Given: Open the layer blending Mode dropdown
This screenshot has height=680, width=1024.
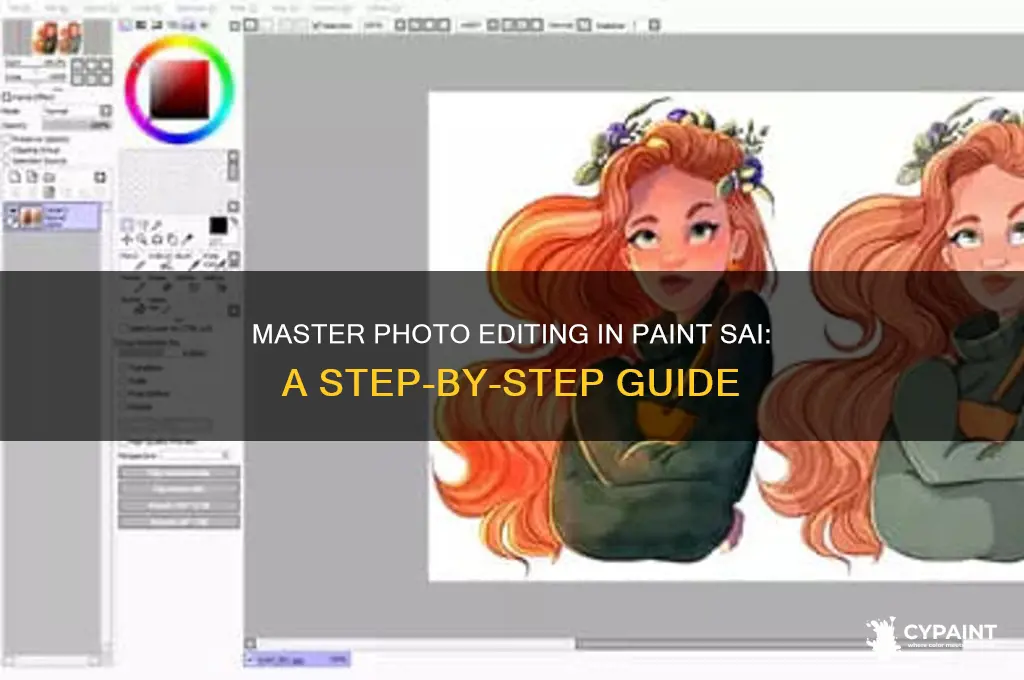Looking at the screenshot, I should coord(77,111).
